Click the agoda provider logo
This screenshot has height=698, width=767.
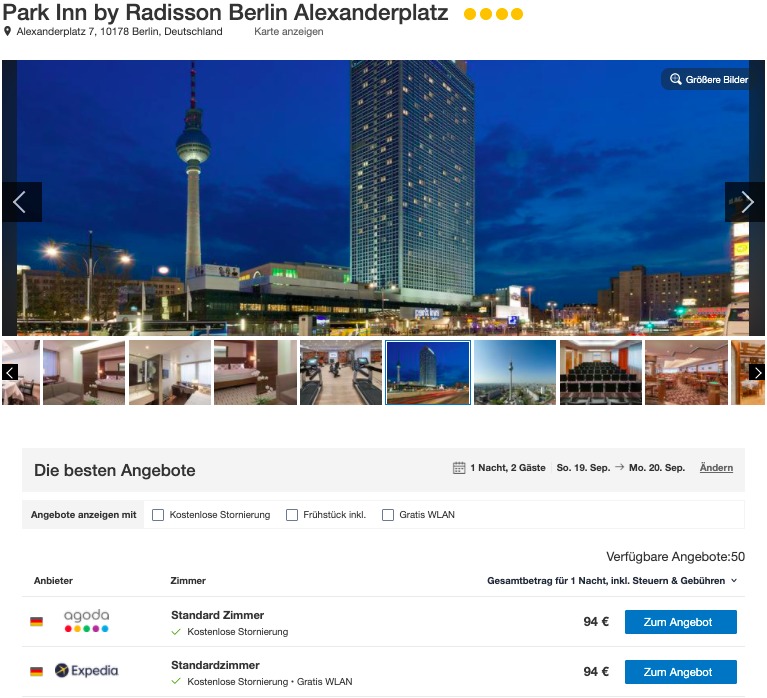click(87, 621)
